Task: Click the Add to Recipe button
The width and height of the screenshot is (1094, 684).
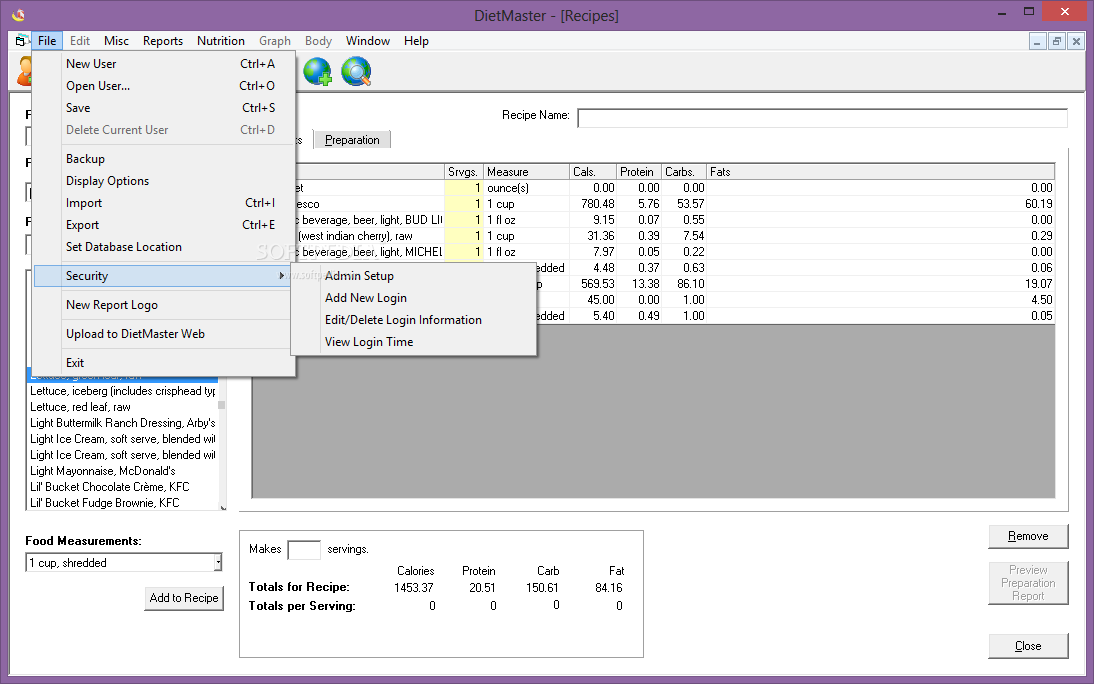Action: pyautogui.click(x=184, y=598)
